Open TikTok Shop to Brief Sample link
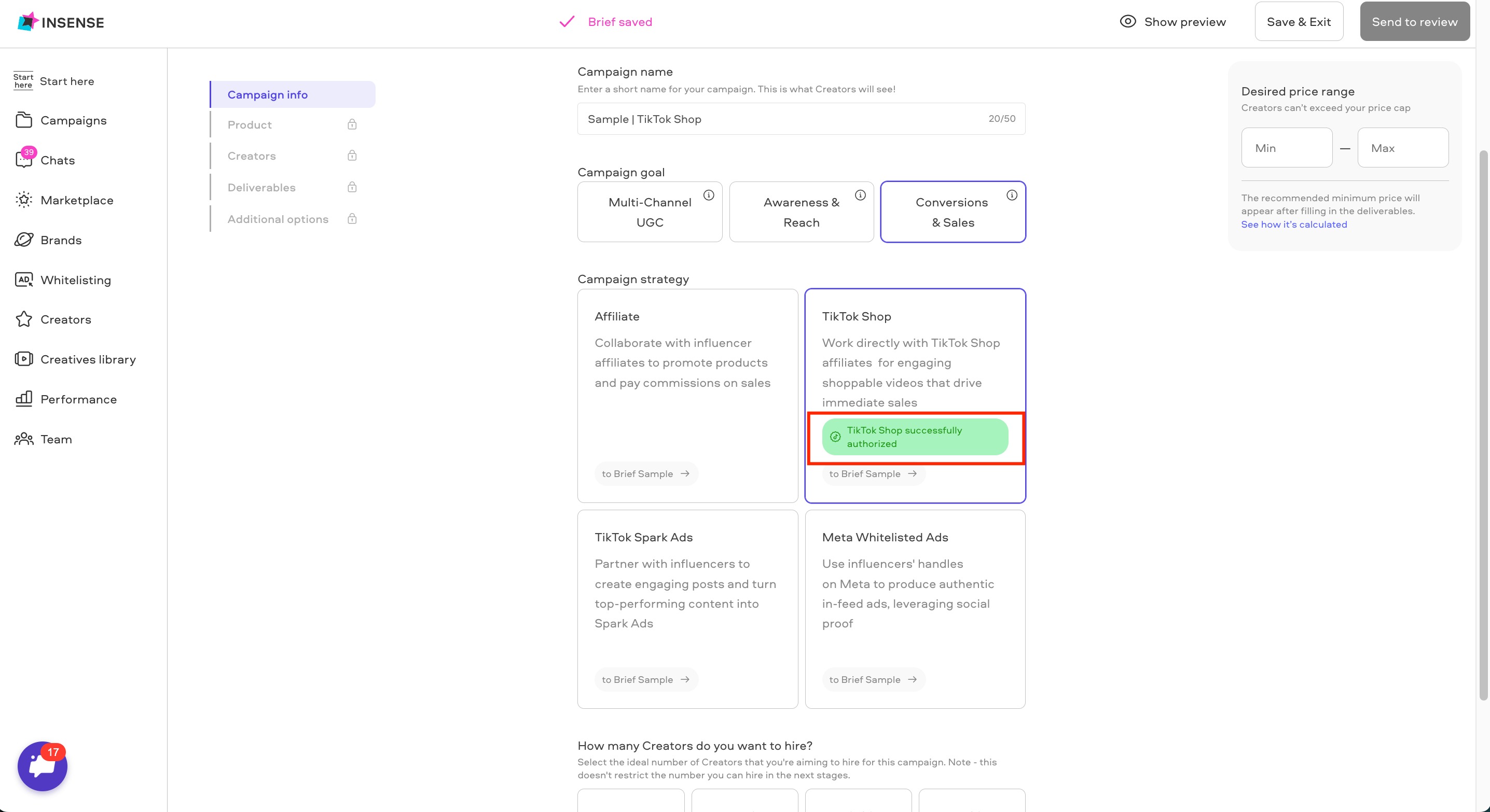1490x812 pixels. click(x=874, y=474)
